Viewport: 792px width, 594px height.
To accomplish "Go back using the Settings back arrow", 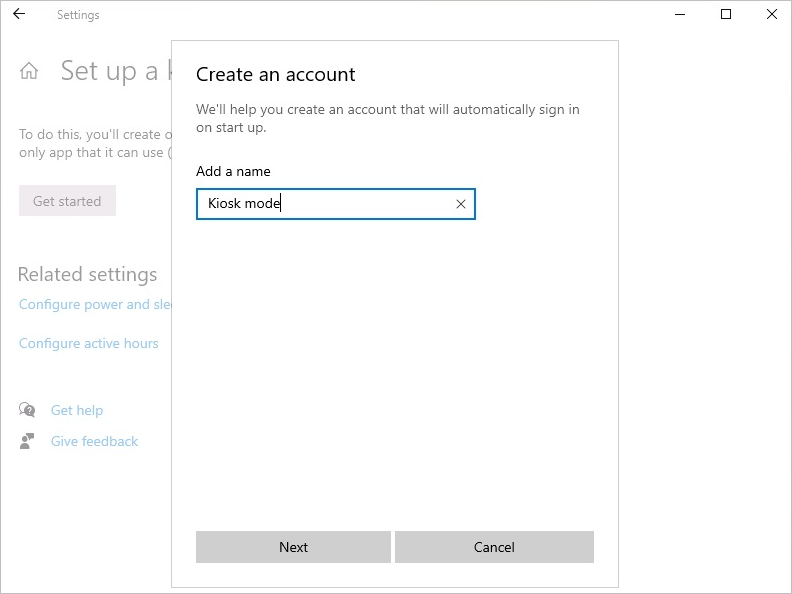I will tap(19, 14).
